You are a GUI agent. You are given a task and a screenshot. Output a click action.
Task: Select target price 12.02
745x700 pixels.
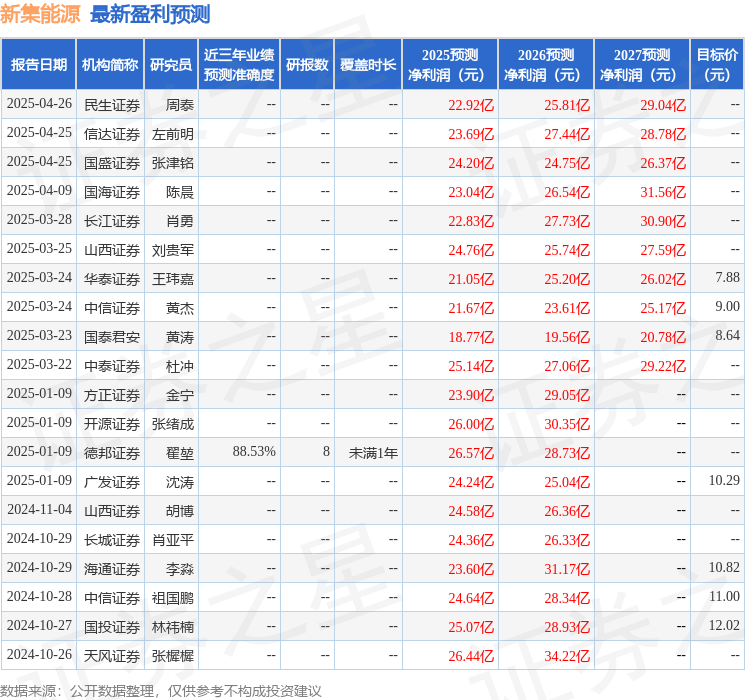(724, 625)
